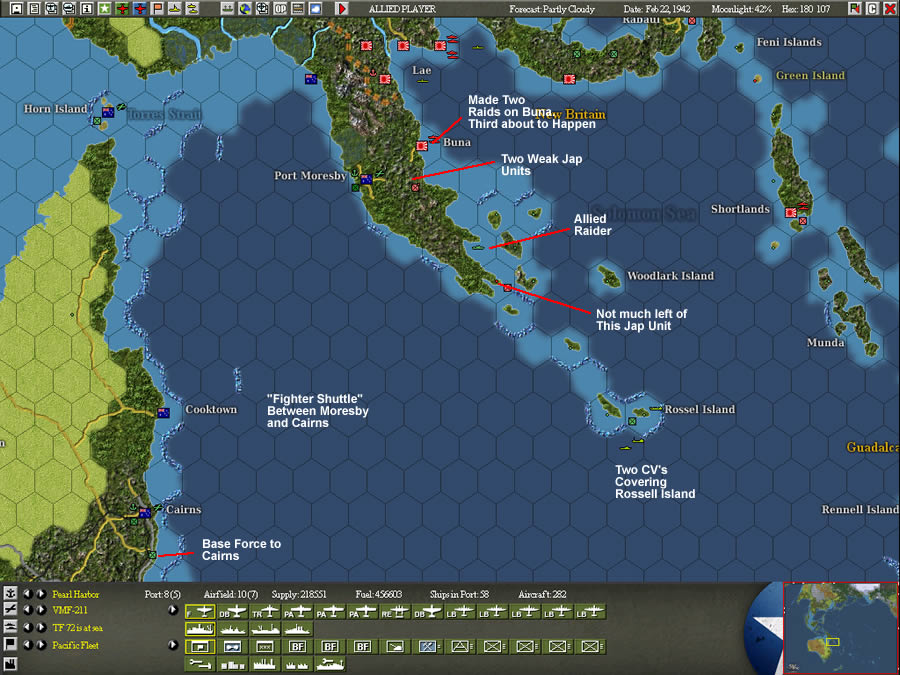
Task: Click the Cairns map label
Action: point(184,509)
